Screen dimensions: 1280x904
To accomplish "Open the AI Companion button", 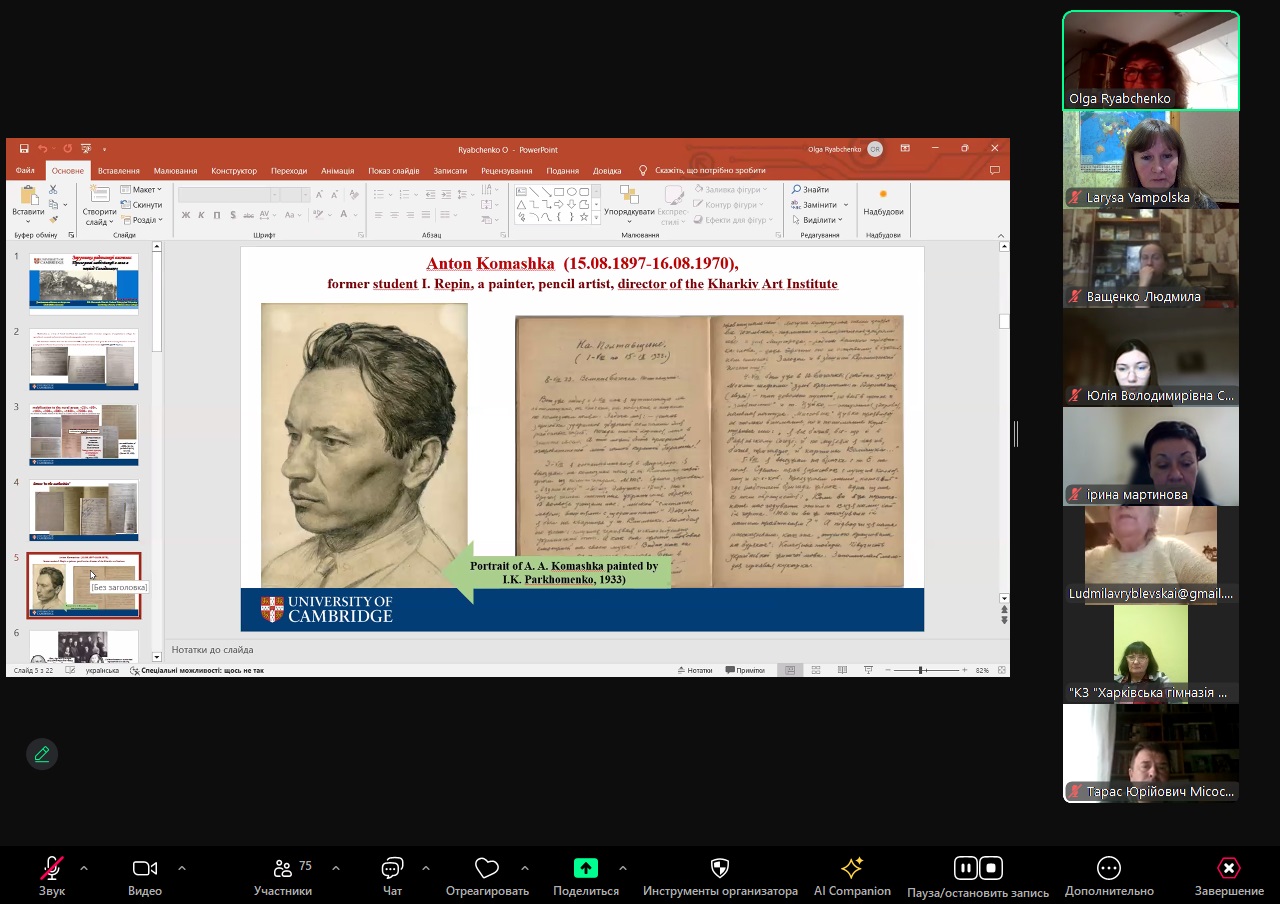I will coord(852,876).
